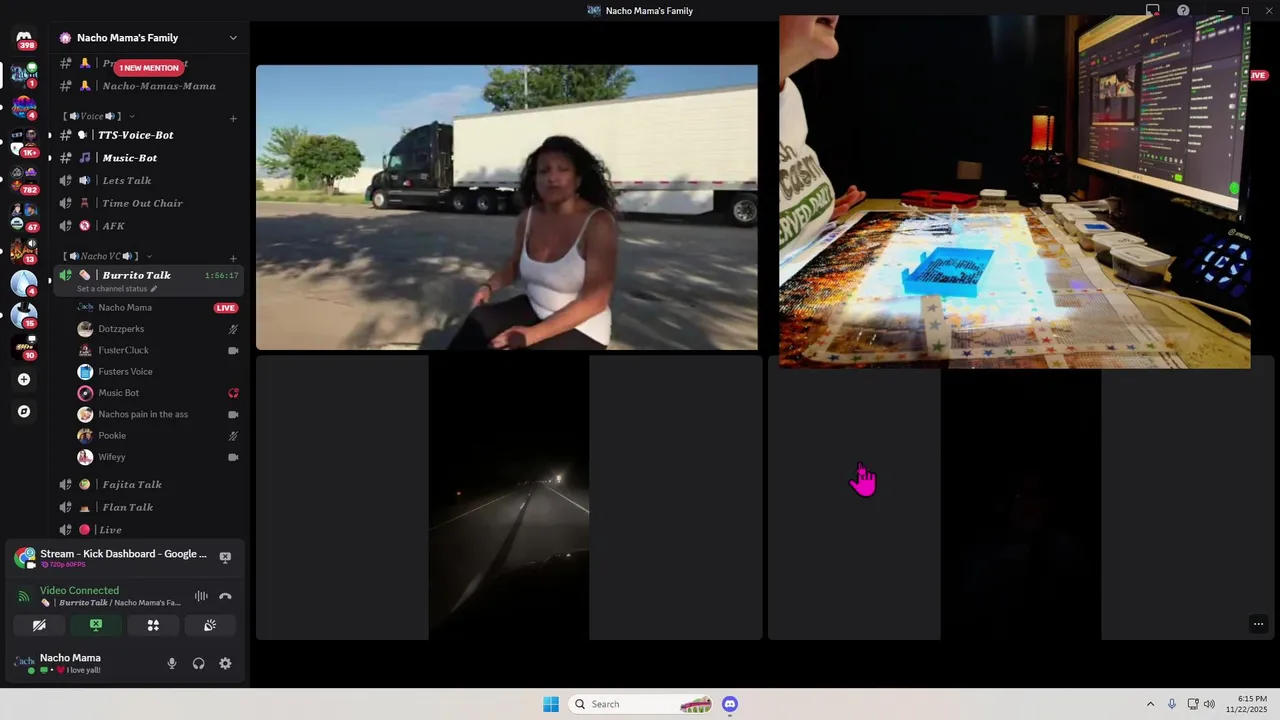This screenshot has height=720, width=1280.
Task: Join the Time Out Chair voice channel
Action: [x=148, y=203]
